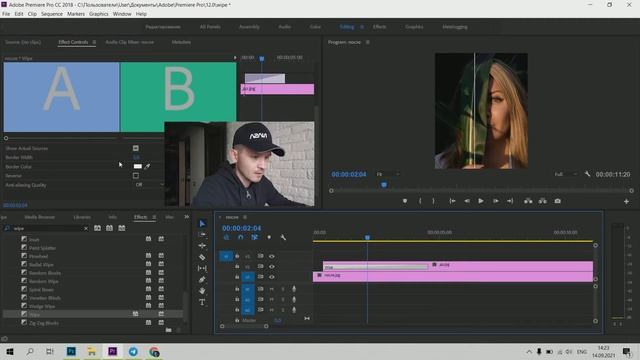The width and height of the screenshot is (640, 360).
Task: Open Program monitor wrench settings
Action: (x=587, y=174)
